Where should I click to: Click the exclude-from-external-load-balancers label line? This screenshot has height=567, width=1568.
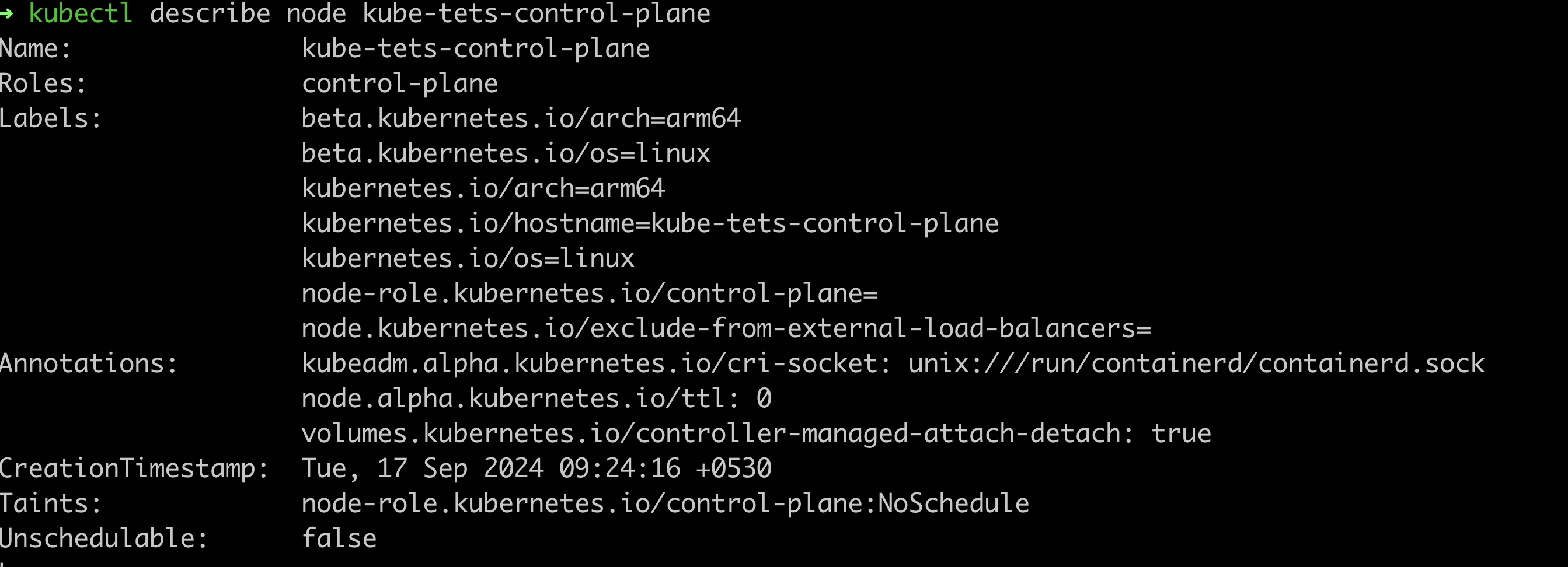(x=726, y=328)
